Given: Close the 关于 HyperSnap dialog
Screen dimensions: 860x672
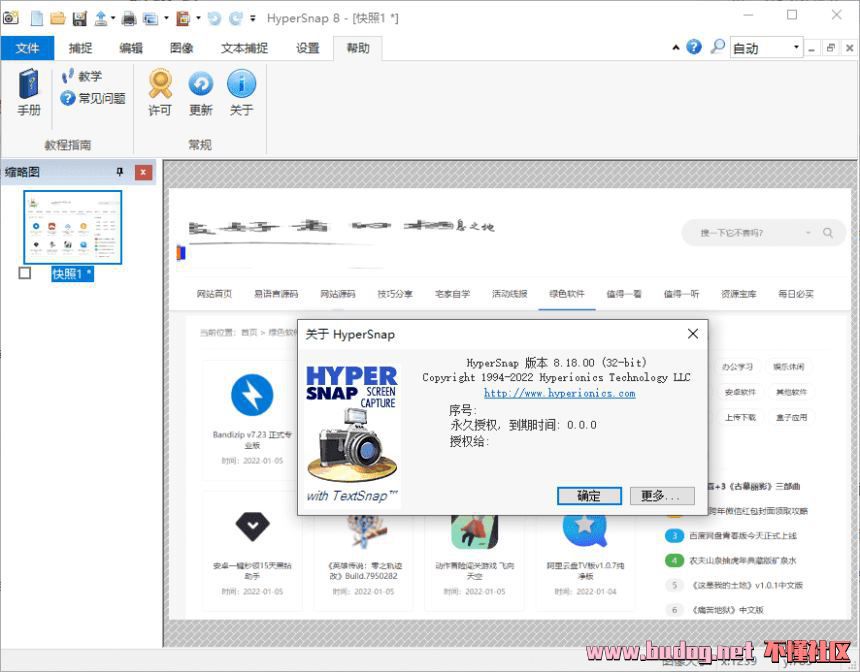Looking at the screenshot, I should click(693, 334).
